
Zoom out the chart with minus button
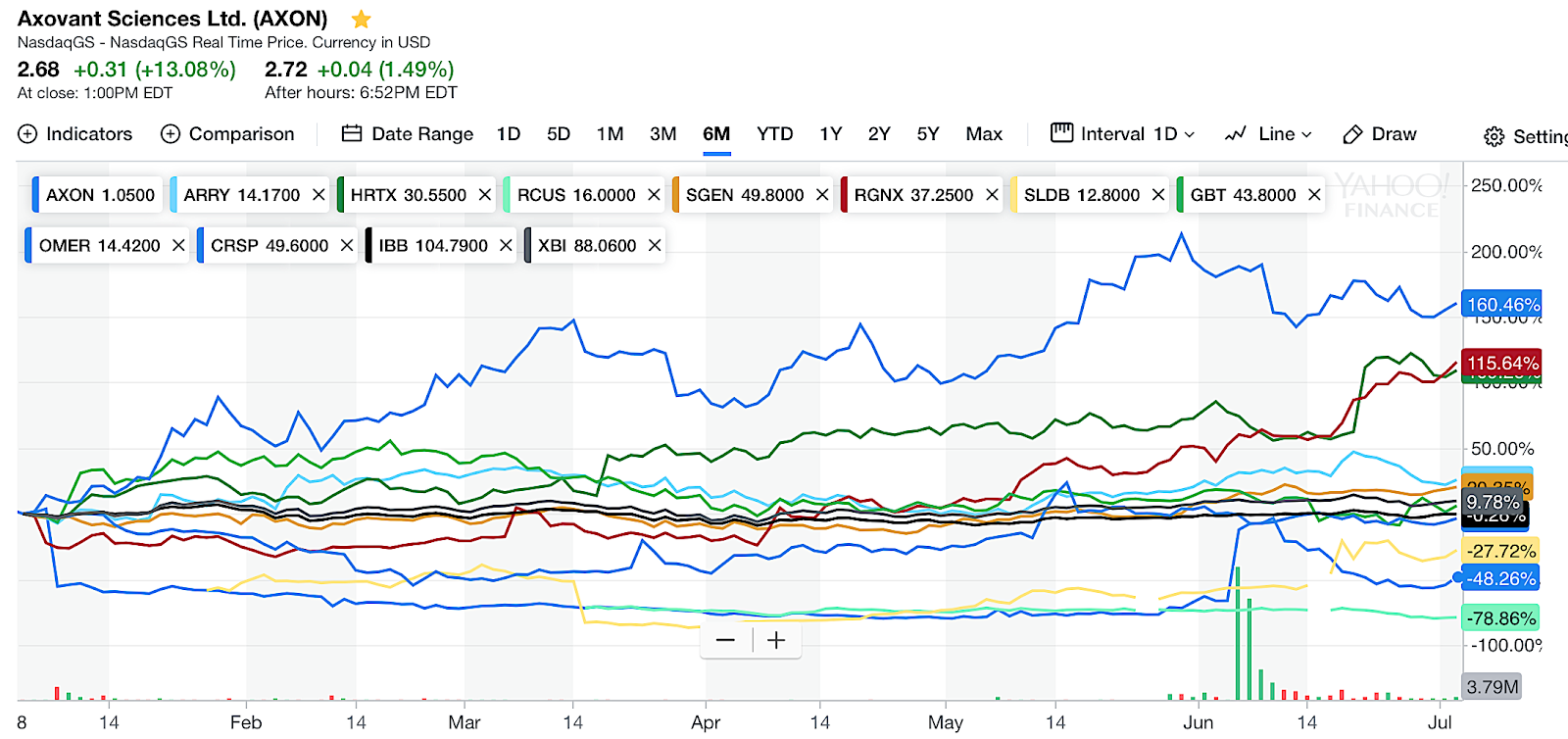coord(726,640)
